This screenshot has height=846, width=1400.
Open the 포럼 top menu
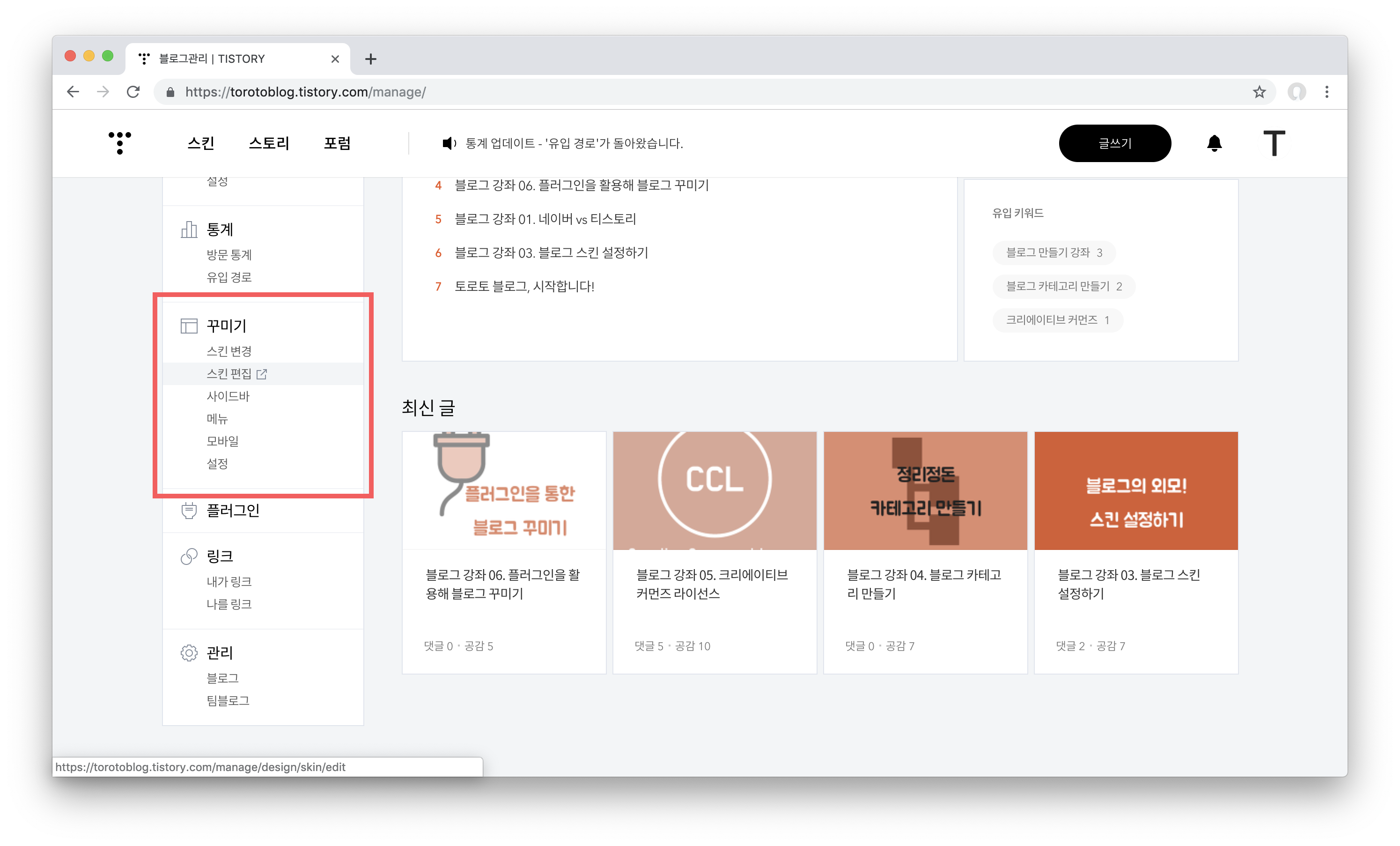click(x=337, y=143)
